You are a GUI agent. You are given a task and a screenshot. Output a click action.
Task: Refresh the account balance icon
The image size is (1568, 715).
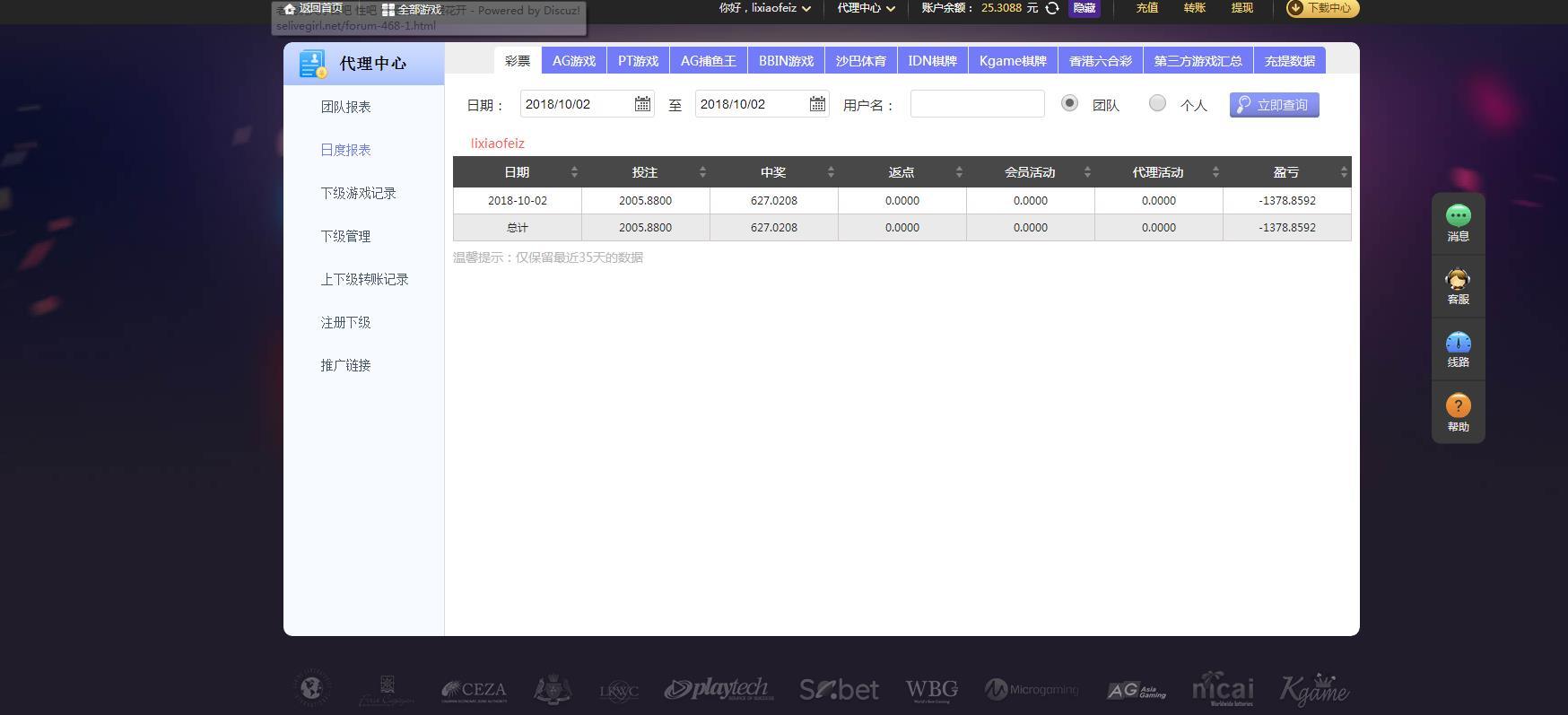[x=1052, y=8]
